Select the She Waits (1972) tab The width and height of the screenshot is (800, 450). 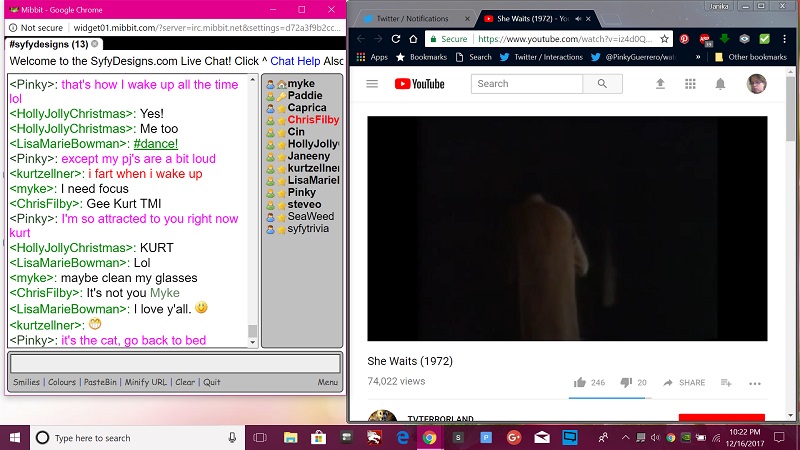coord(533,18)
